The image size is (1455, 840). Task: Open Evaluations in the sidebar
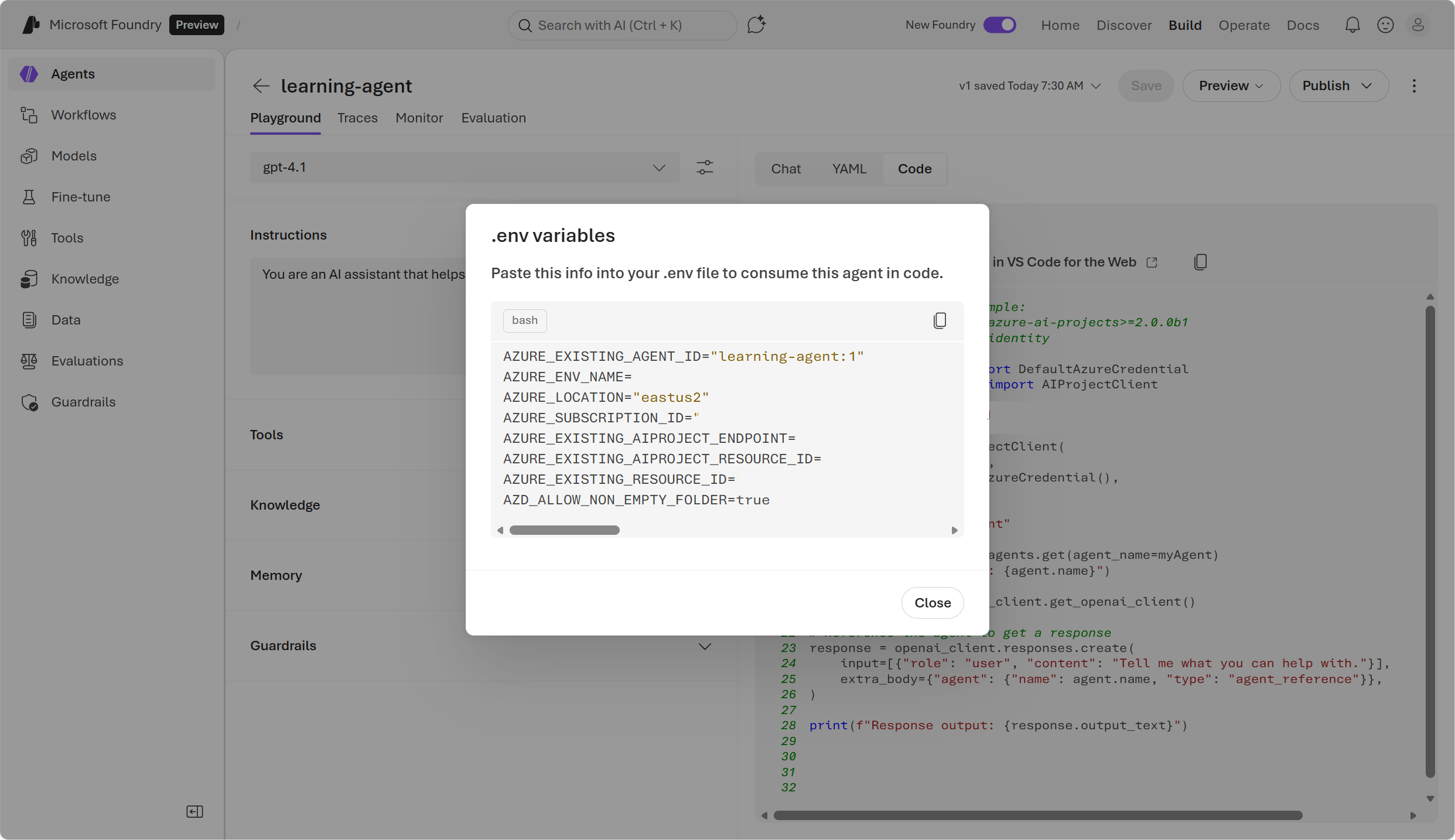(112, 361)
